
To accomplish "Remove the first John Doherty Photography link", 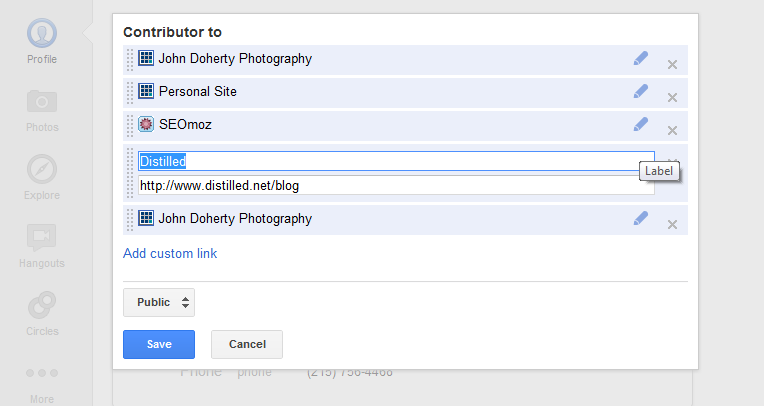I will pos(672,64).
